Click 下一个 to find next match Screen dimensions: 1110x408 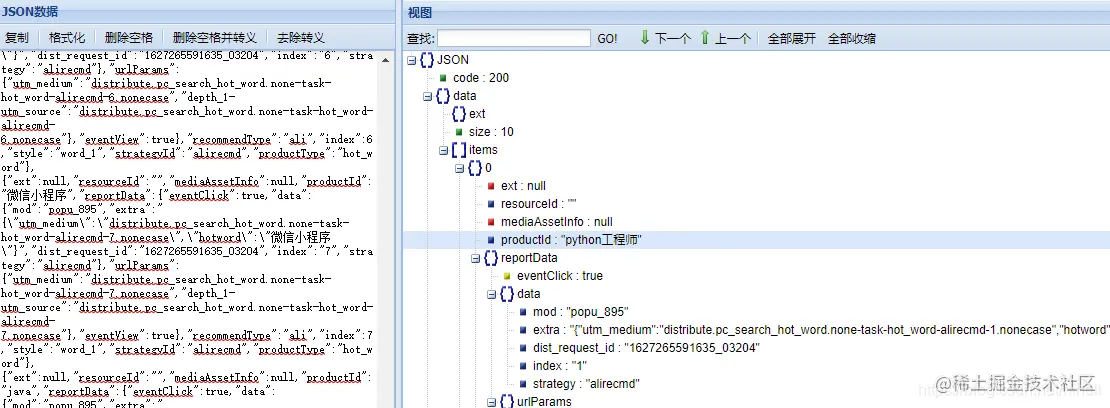[x=672, y=38]
